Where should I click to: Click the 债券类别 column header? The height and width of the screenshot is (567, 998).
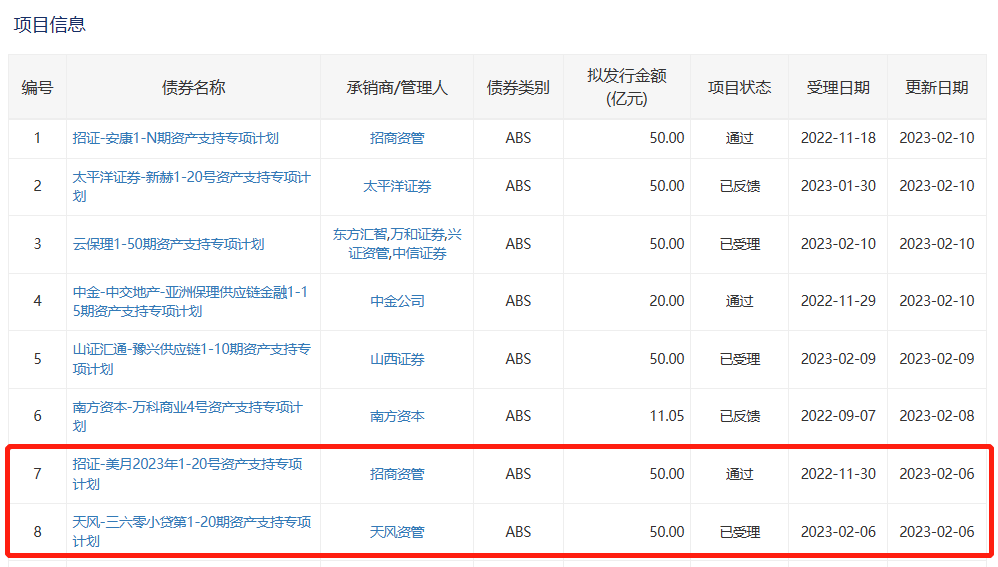[518, 88]
